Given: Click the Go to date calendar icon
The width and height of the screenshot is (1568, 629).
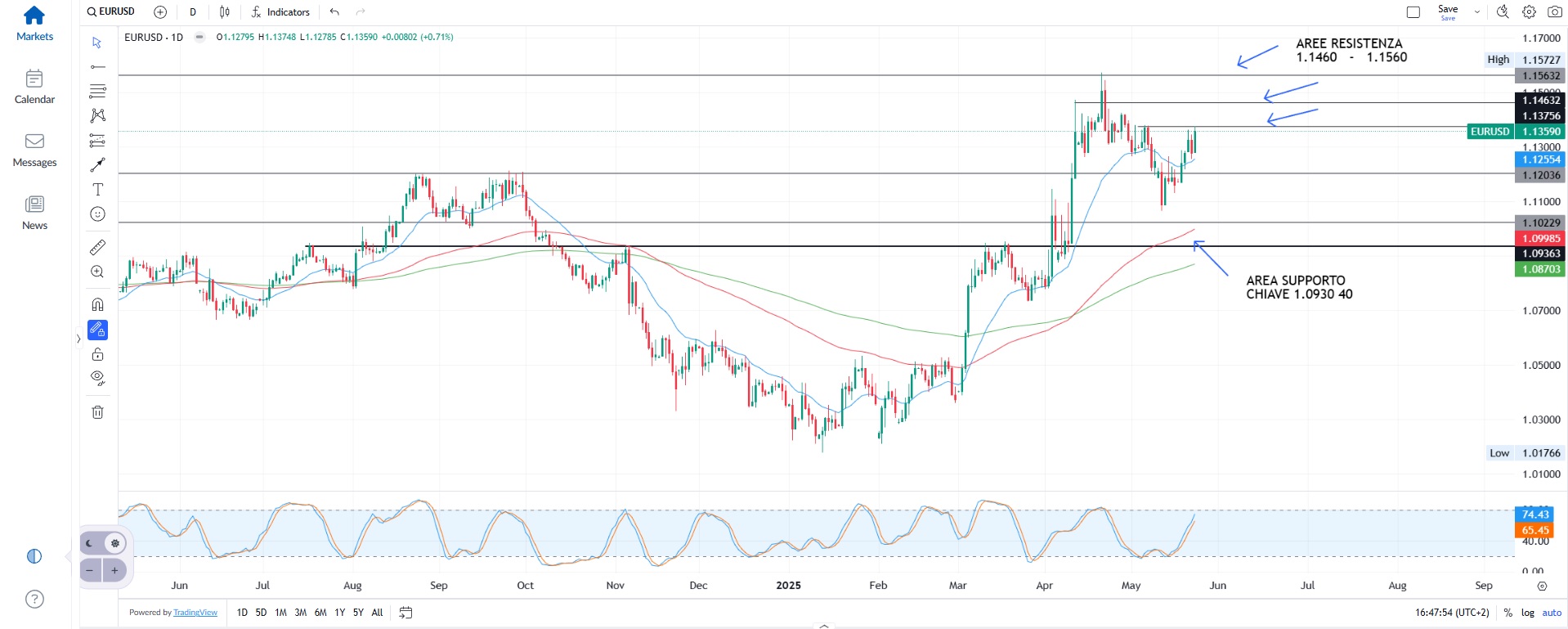Looking at the screenshot, I should [405, 613].
